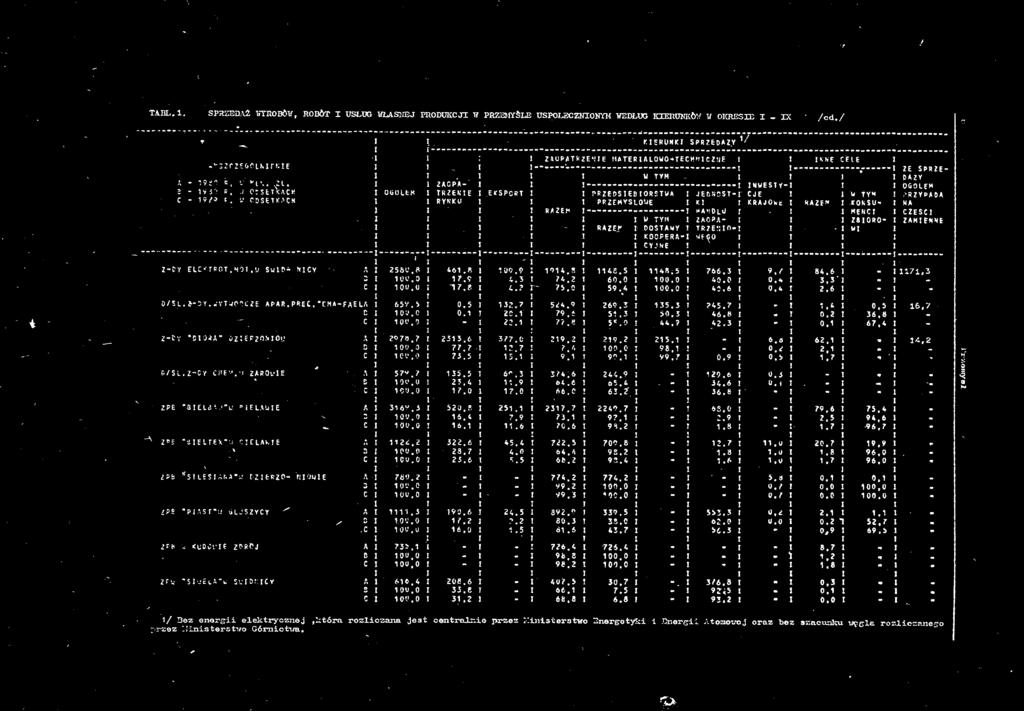Click the value '62.1'
Image resolution: width=1024 pixels, height=711 pixels.
[x=824, y=340]
